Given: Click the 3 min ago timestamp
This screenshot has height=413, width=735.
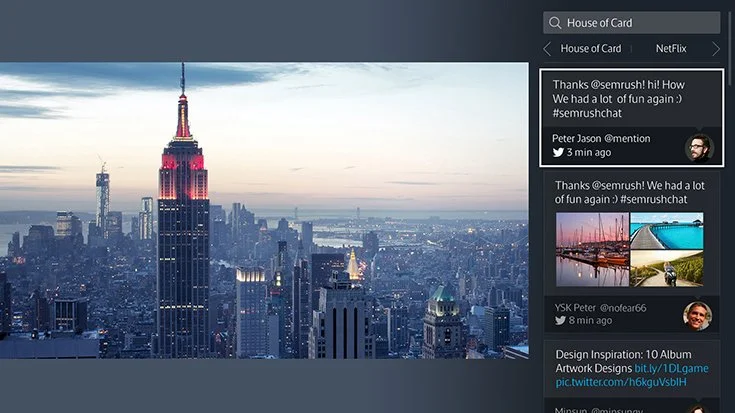Looking at the screenshot, I should coord(589,152).
